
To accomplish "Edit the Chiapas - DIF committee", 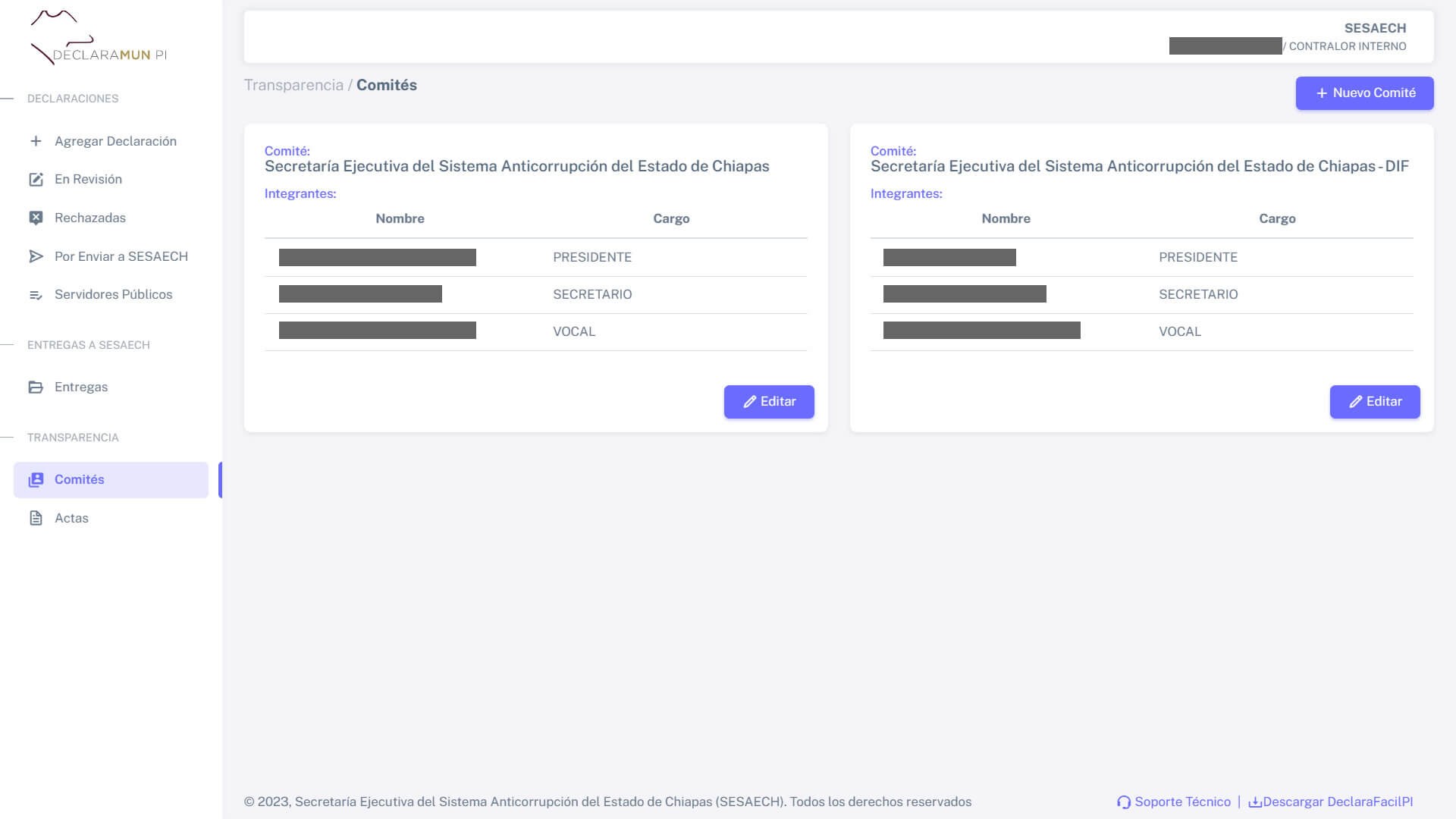I will point(1375,402).
